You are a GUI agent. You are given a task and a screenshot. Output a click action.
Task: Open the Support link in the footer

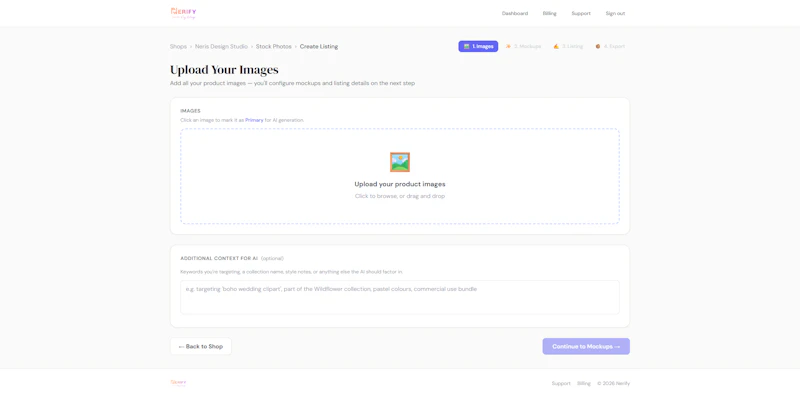click(561, 383)
